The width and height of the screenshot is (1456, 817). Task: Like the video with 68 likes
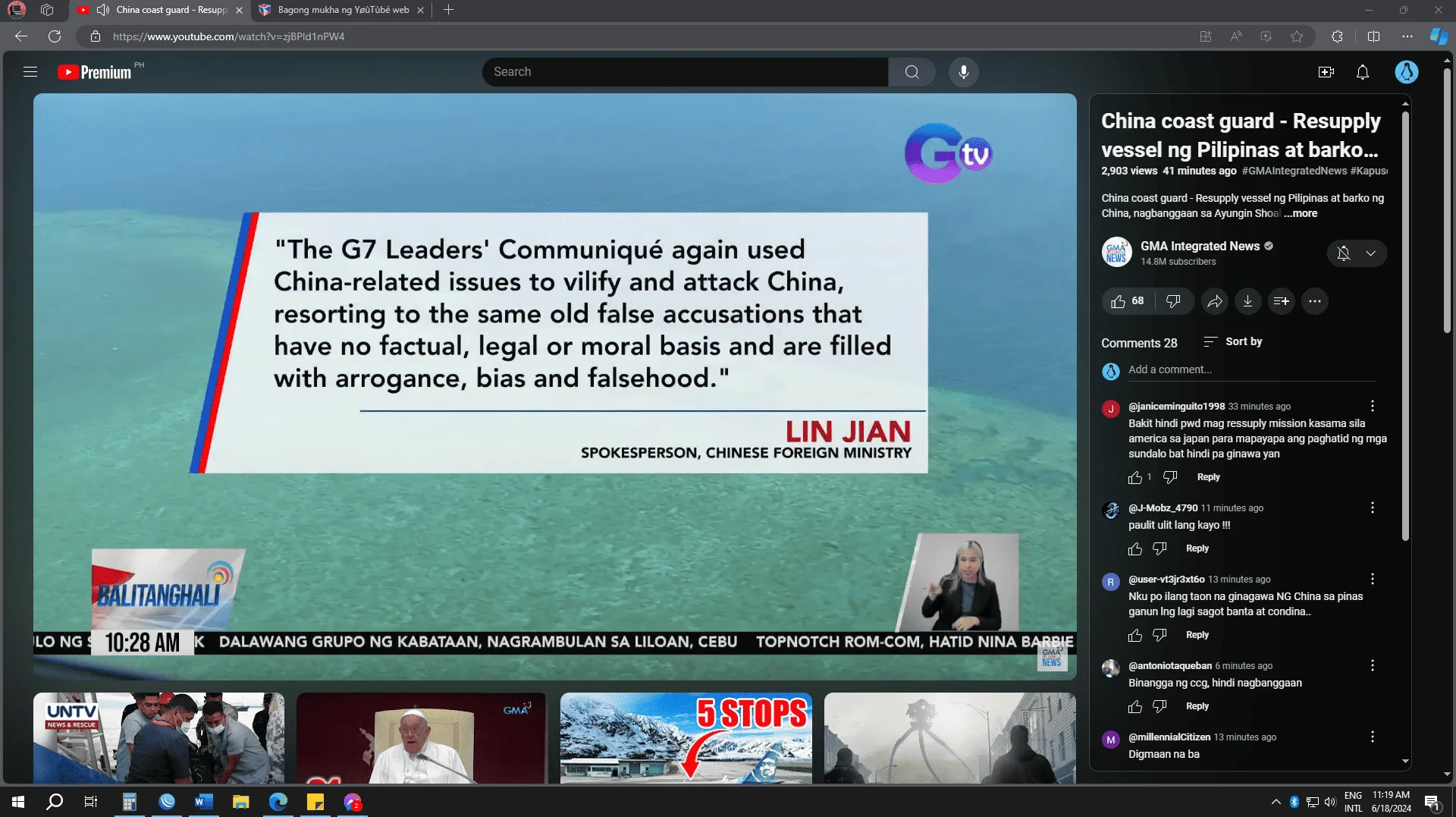click(1128, 301)
